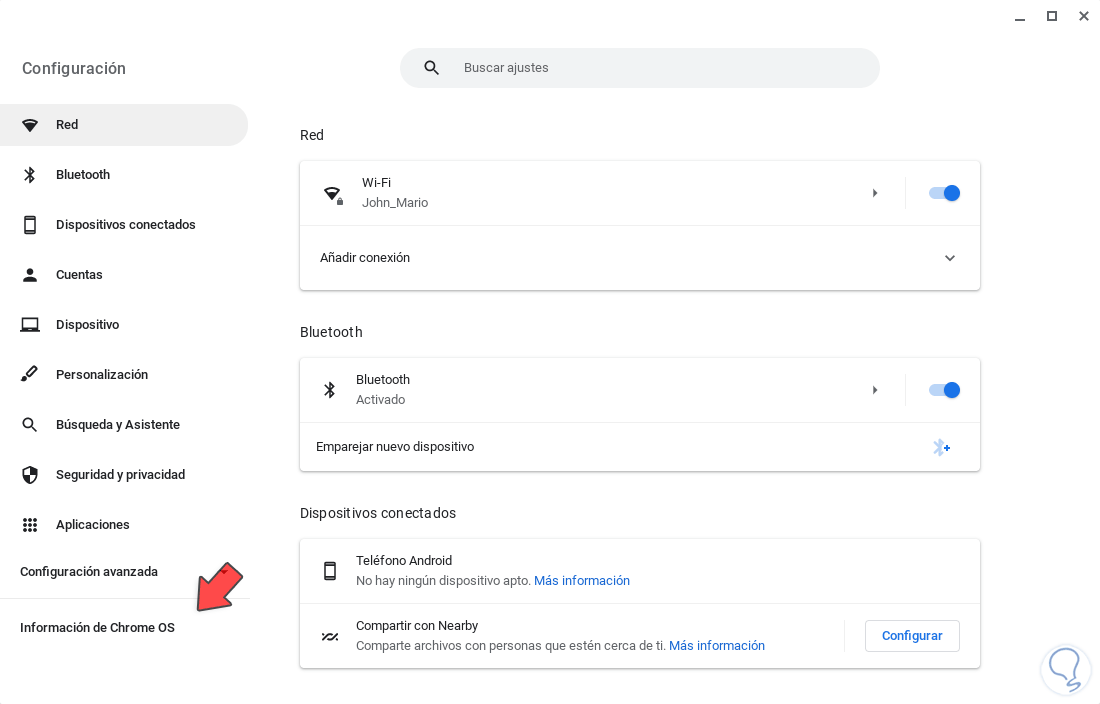Open Wi-Fi details with the arrow
The image size is (1100, 704).
(875, 193)
